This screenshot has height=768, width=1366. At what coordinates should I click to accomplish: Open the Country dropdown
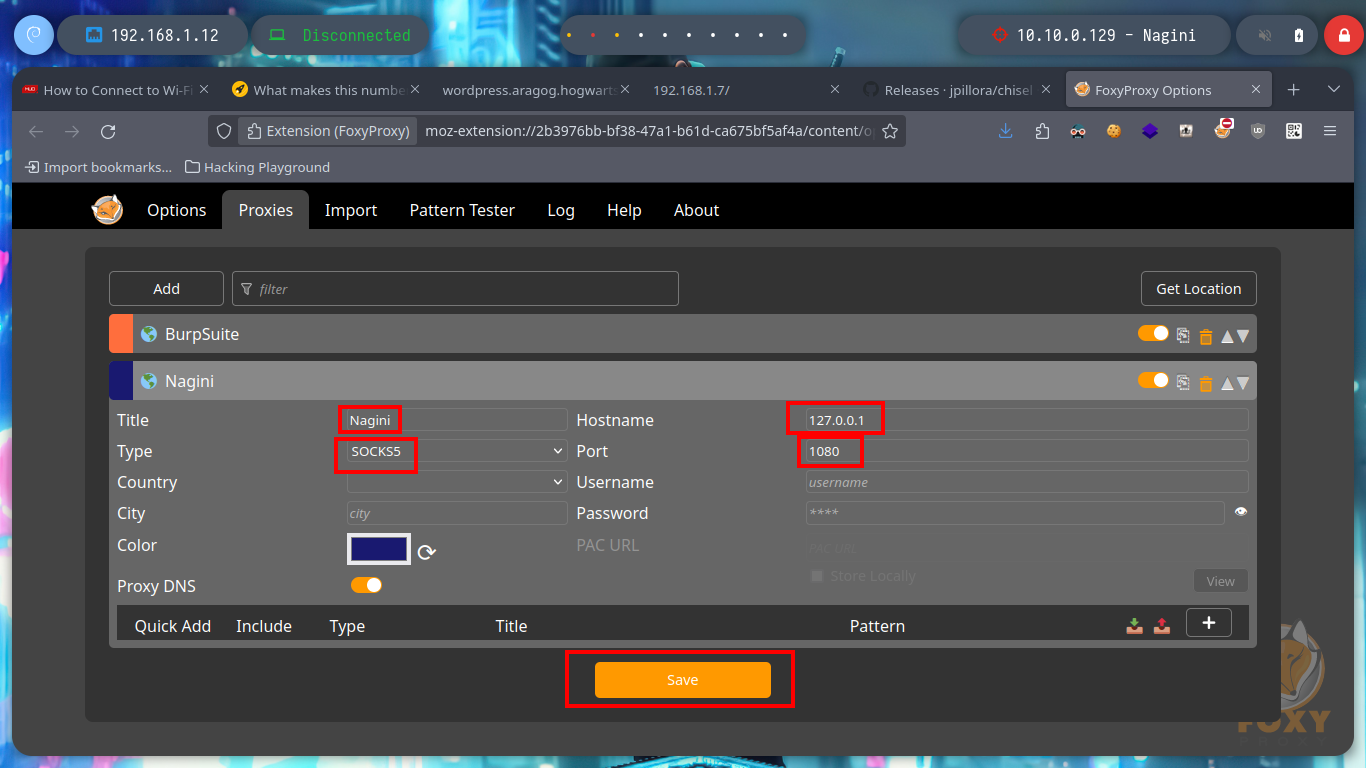pyautogui.click(x=457, y=482)
